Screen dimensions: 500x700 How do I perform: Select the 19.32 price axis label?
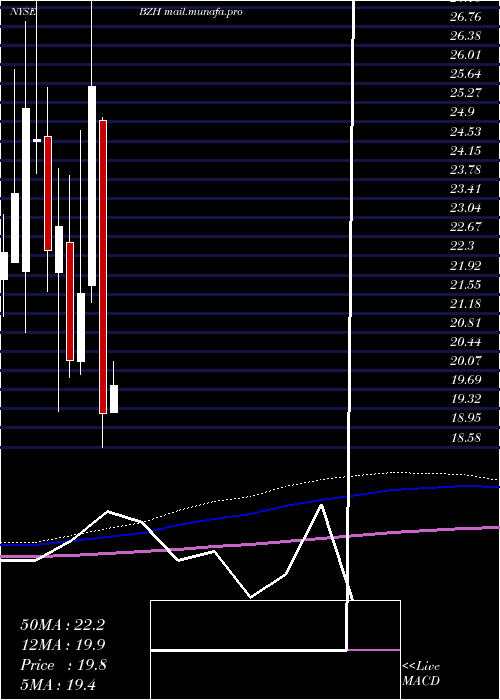point(465,399)
